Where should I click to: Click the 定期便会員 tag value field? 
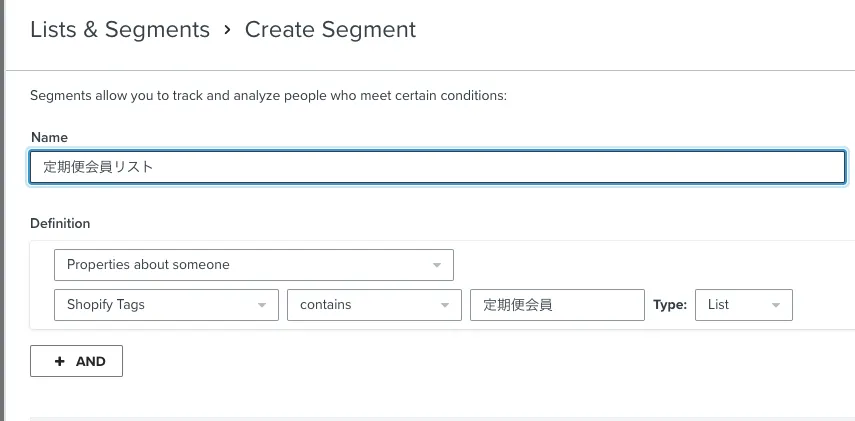(556, 305)
